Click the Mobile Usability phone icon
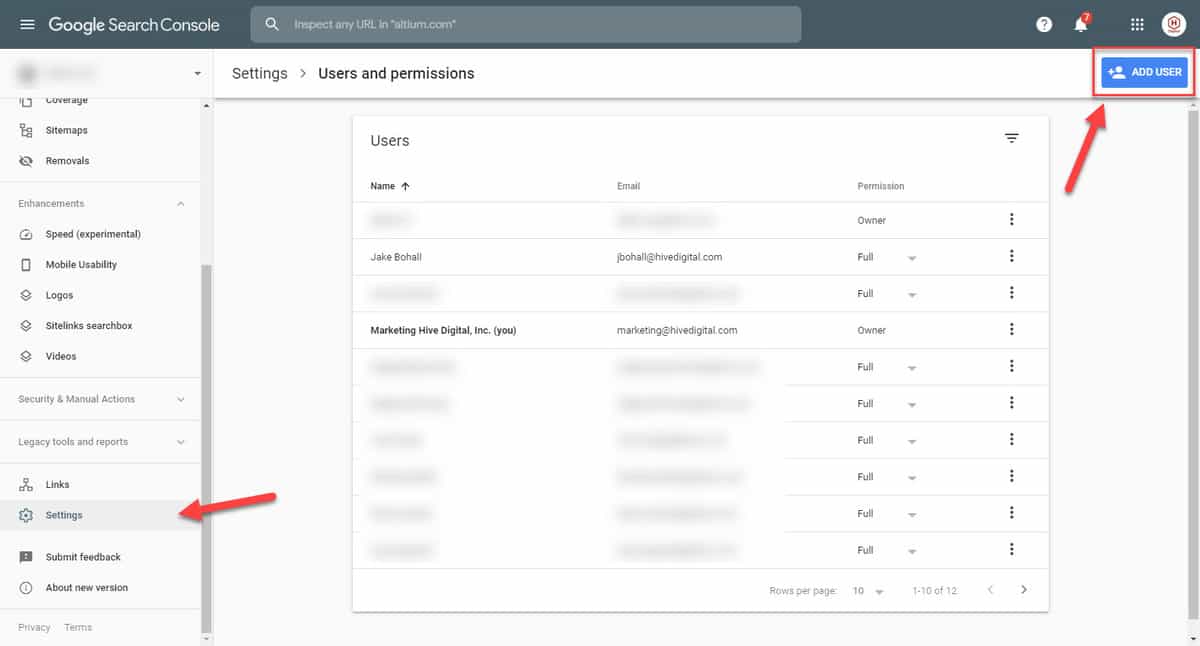 click(26, 265)
